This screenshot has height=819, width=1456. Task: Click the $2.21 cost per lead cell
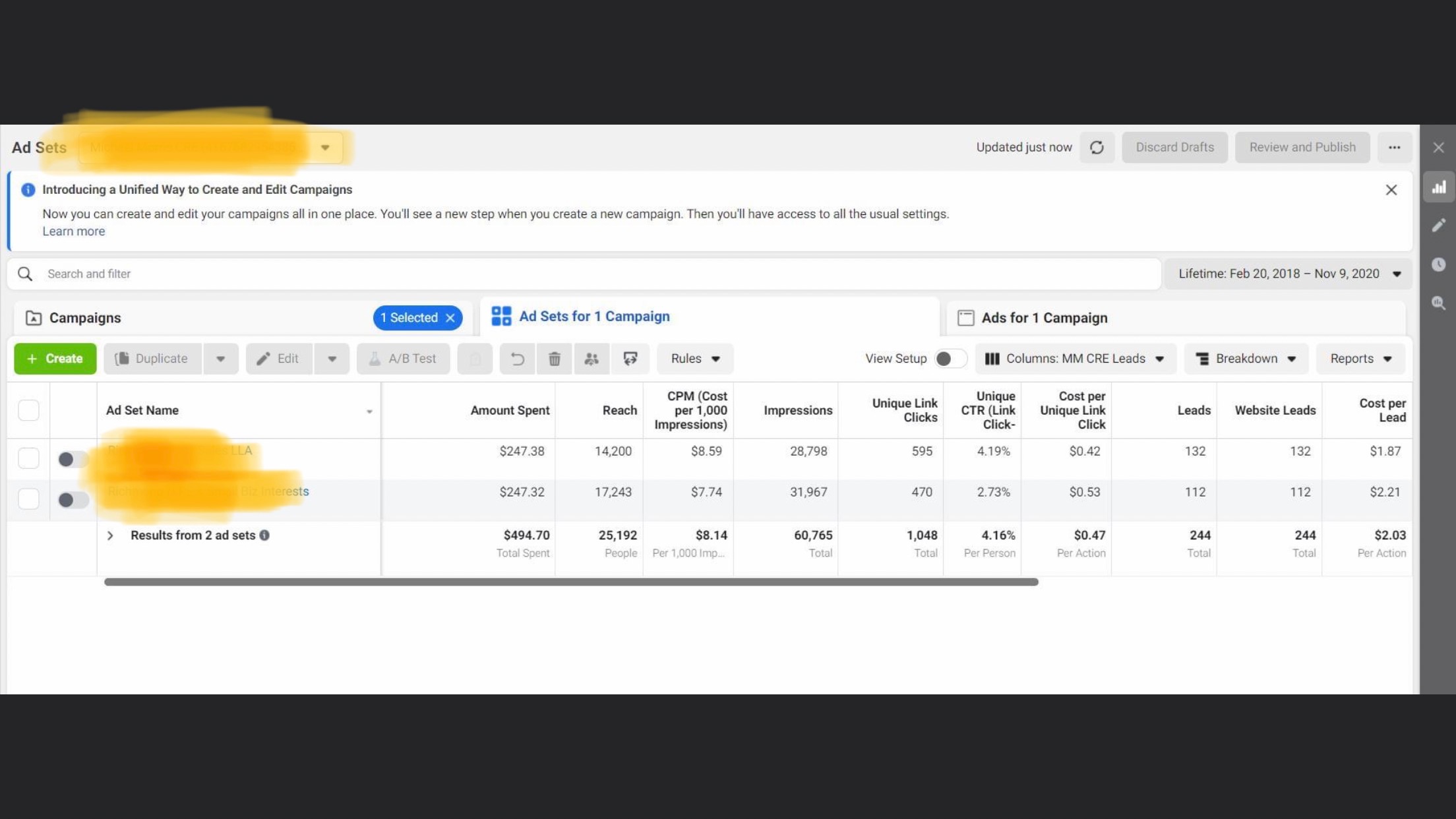coord(1385,492)
